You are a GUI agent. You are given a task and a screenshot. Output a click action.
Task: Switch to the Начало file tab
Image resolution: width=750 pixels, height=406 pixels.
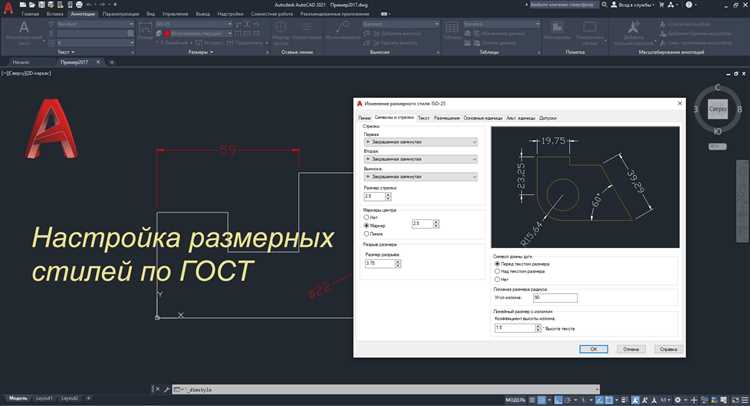[21, 62]
